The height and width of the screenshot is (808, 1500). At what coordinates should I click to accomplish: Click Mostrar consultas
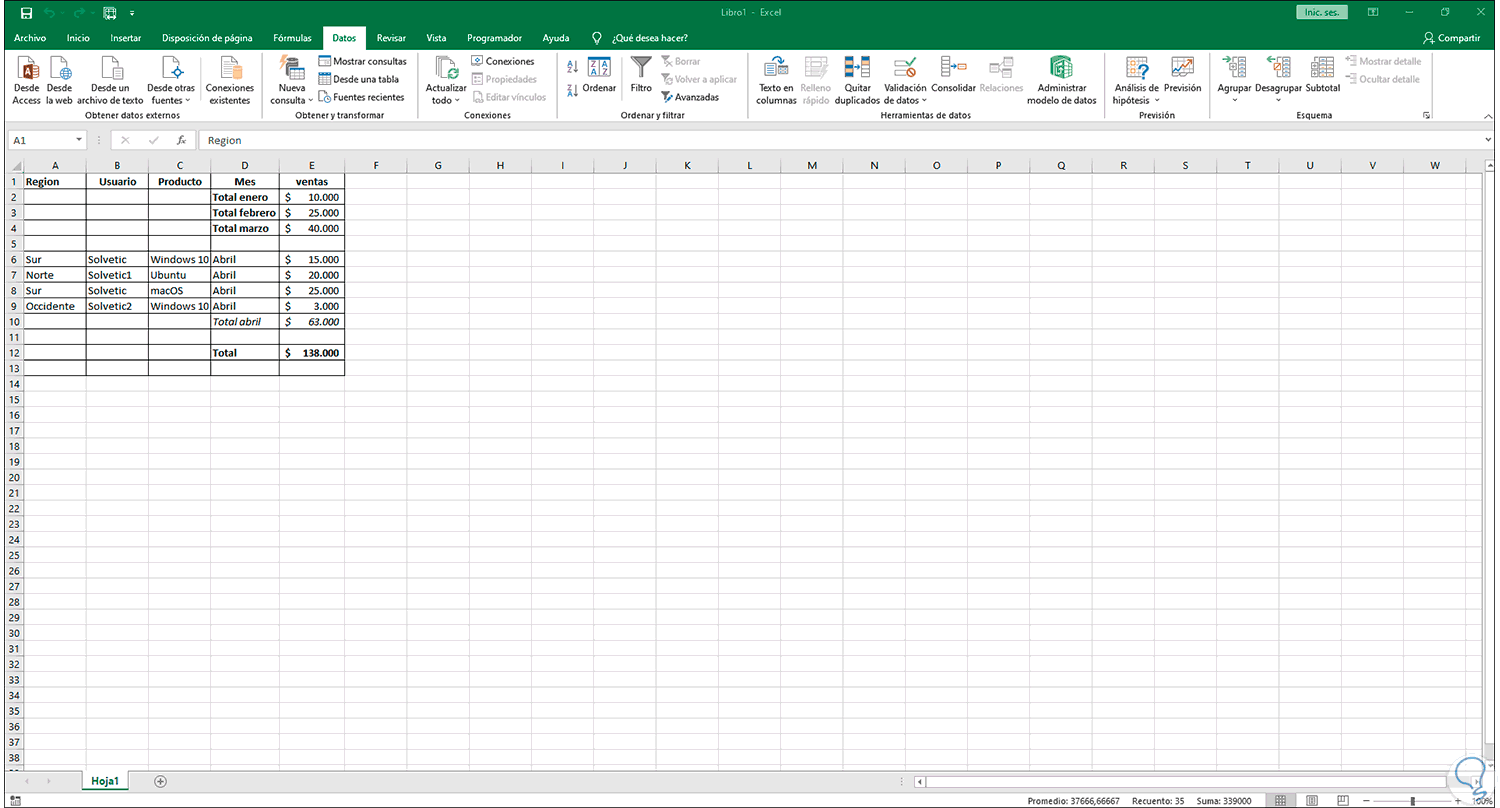(362, 61)
